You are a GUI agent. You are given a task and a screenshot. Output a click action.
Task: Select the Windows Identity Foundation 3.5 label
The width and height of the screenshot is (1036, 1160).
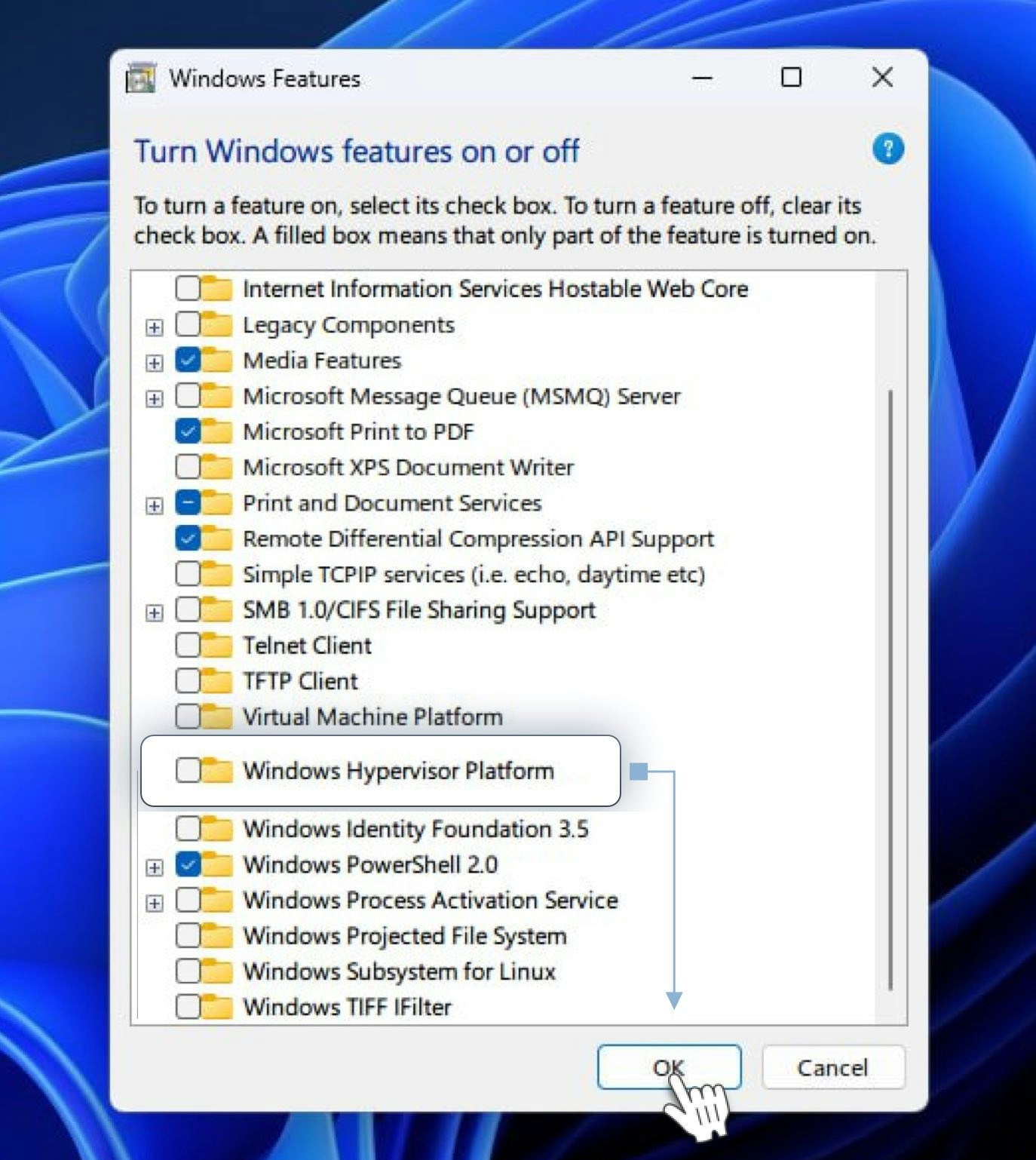(415, 829)
